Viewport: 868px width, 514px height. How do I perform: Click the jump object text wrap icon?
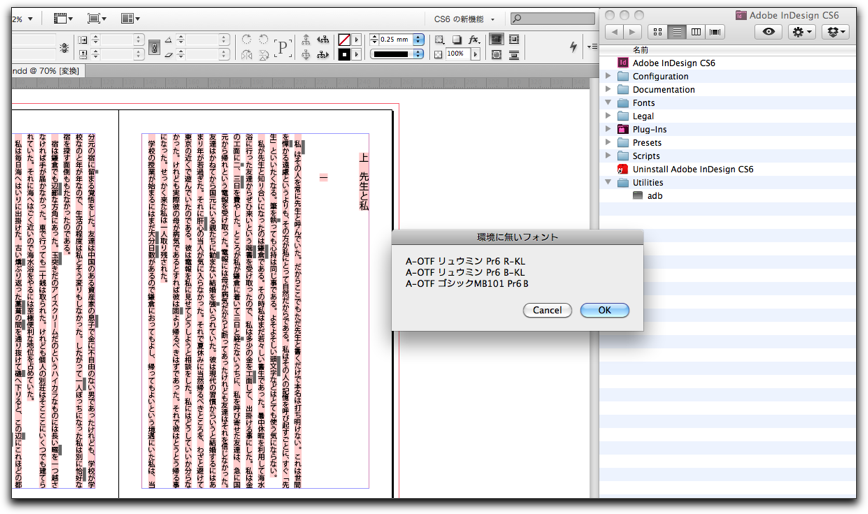pyautogui.click(x=514, y=55)
